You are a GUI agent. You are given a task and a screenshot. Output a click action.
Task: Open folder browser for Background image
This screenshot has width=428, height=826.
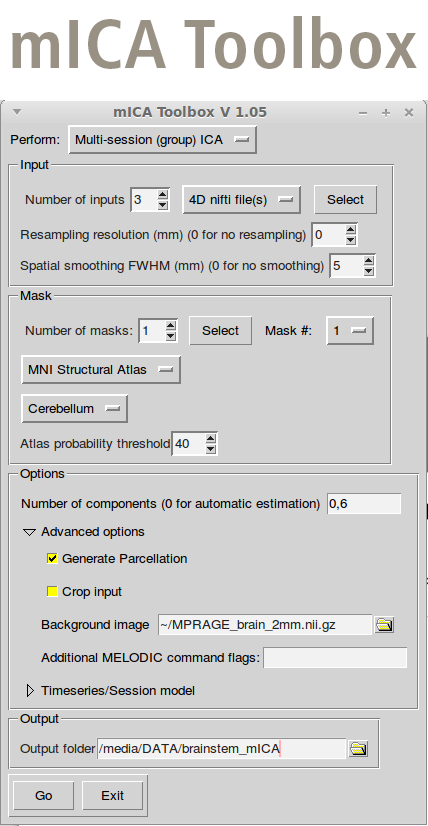click(x=384, y=625)
